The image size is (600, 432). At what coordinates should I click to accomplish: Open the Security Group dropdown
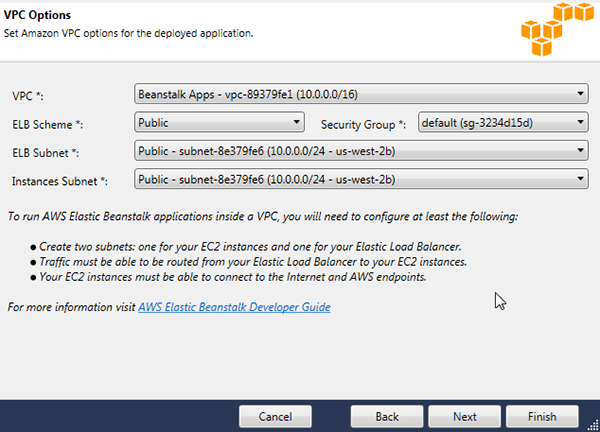[x=503, y=122]
